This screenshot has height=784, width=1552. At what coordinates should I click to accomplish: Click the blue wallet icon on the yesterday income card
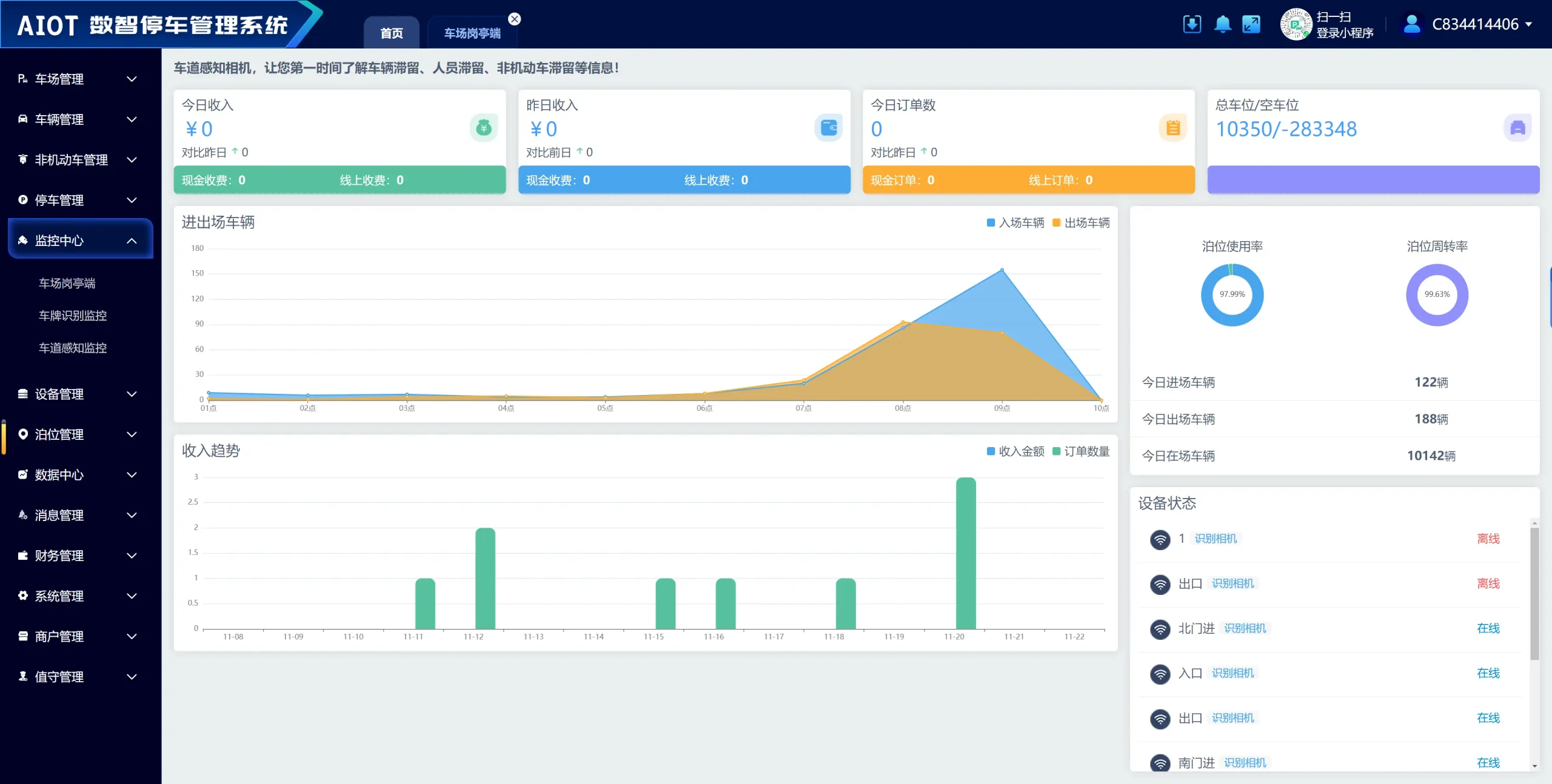[x=828, y=128]
